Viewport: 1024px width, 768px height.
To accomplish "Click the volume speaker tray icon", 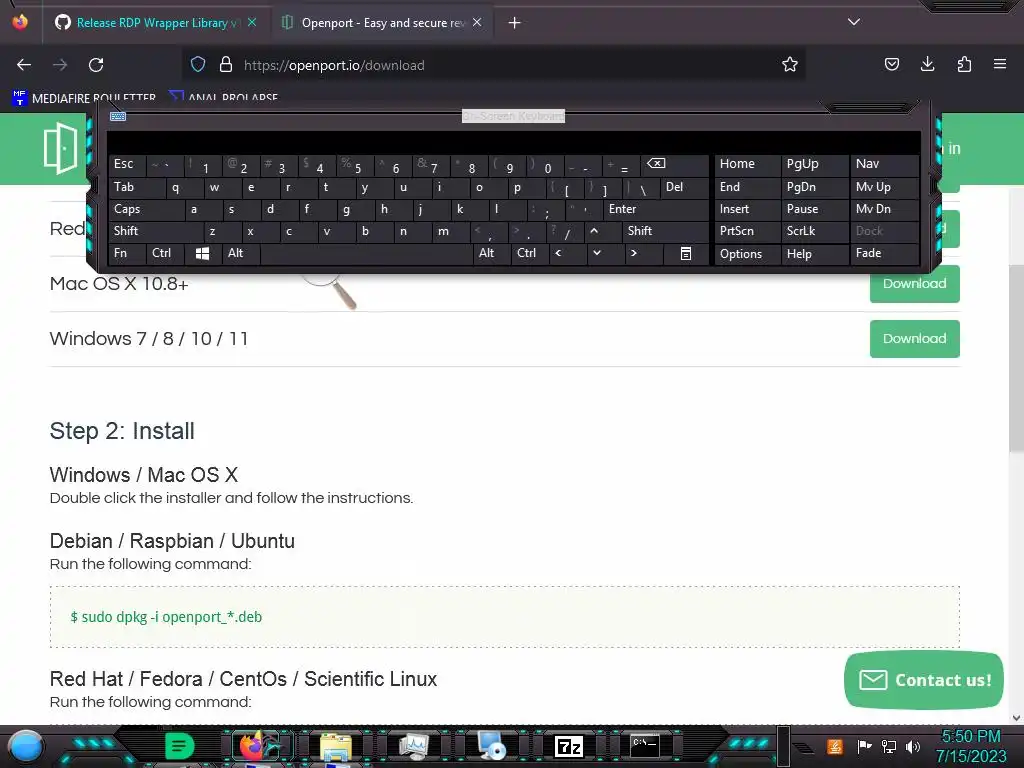I will [913, 746].
